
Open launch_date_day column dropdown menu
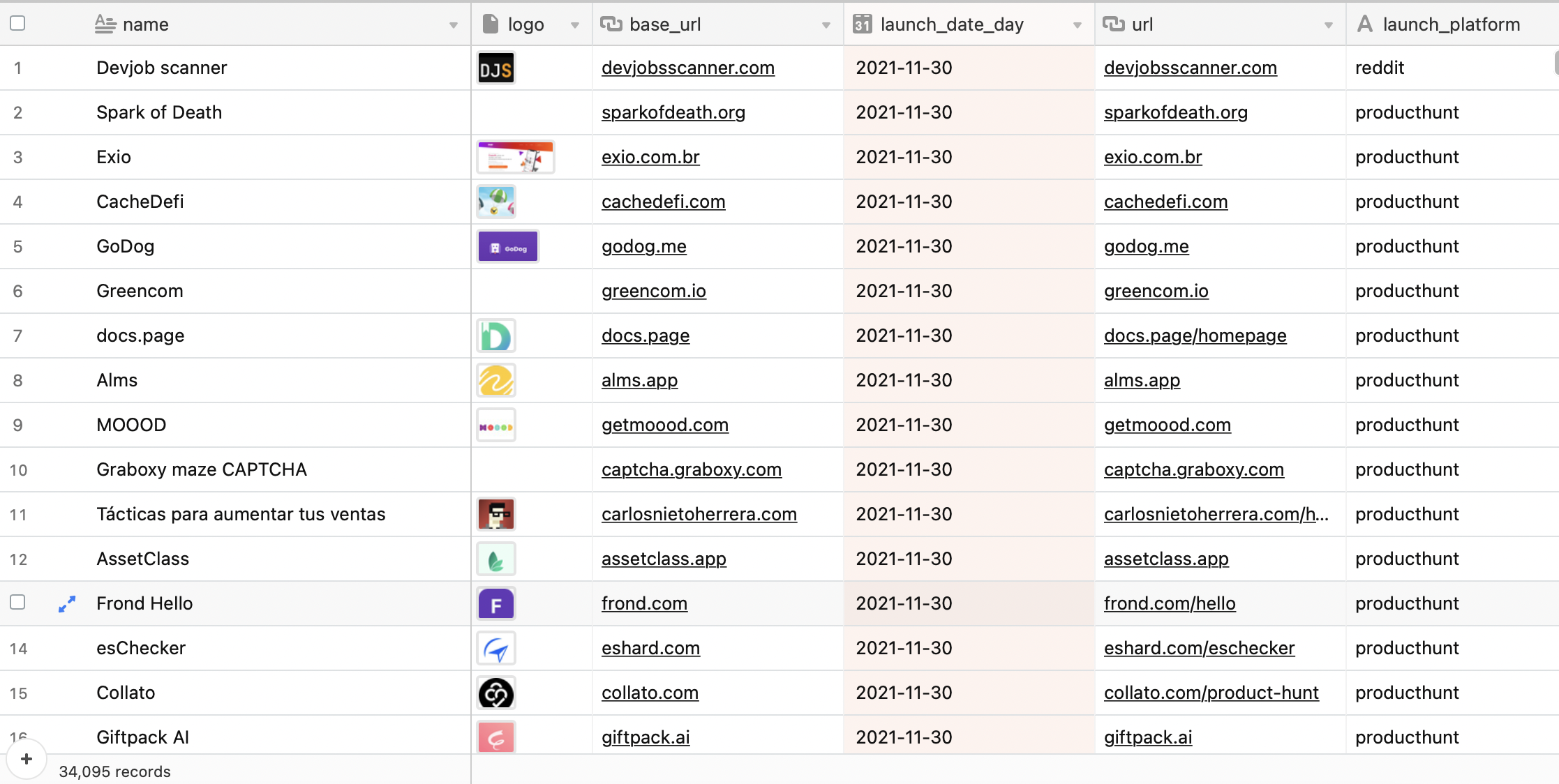coord(1077,25)
